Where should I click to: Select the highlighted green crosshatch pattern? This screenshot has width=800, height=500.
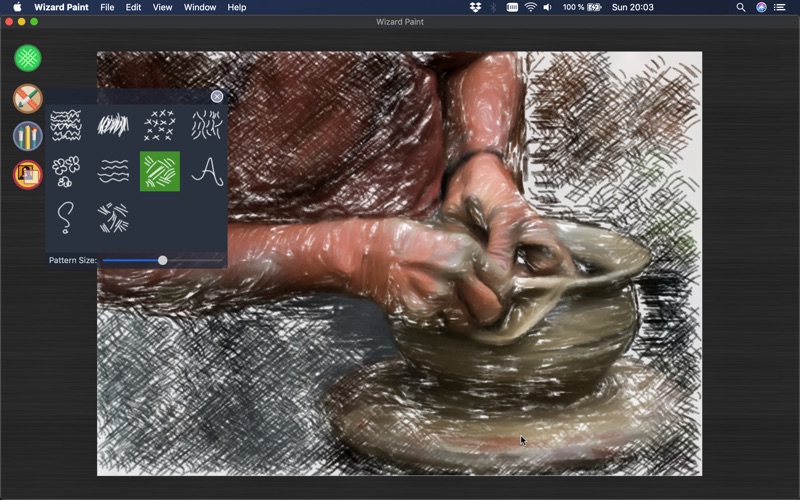[160, 171]
